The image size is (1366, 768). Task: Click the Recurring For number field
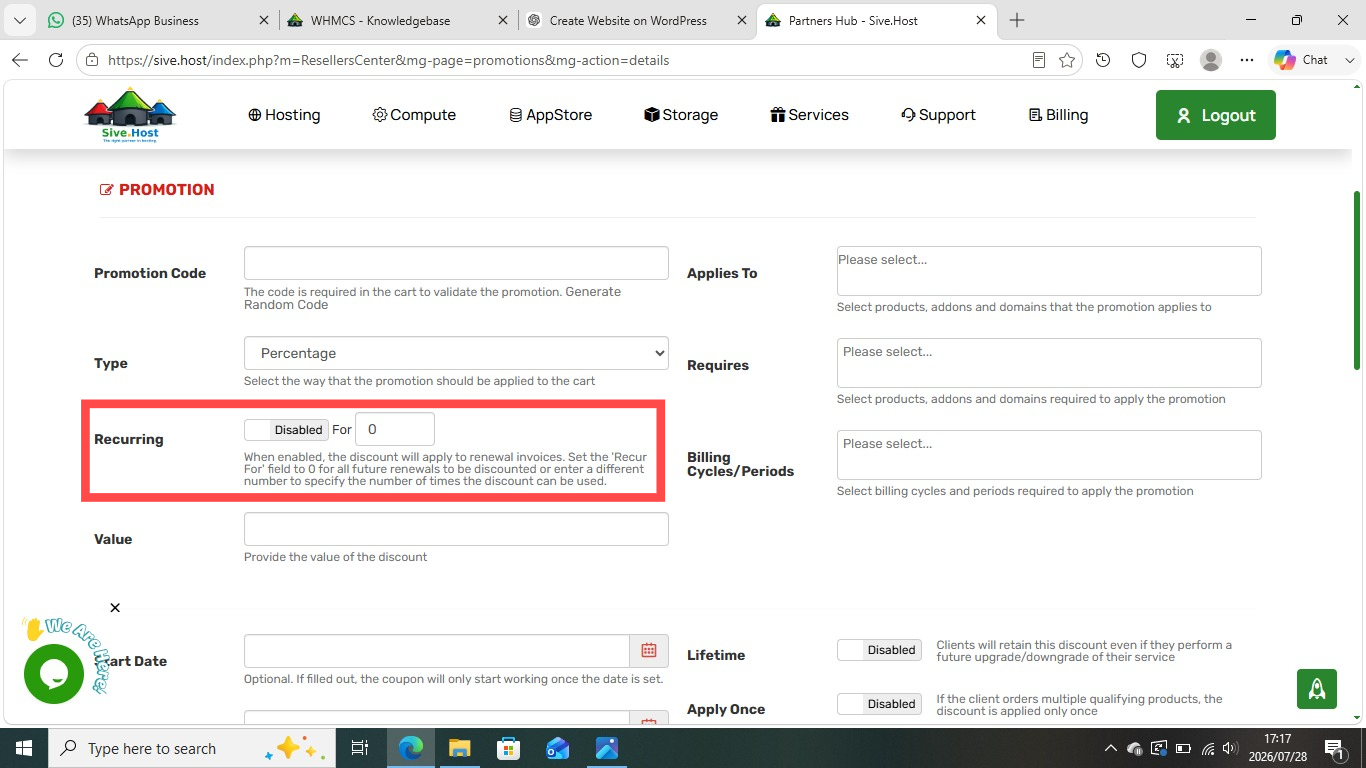click(395, 429)
